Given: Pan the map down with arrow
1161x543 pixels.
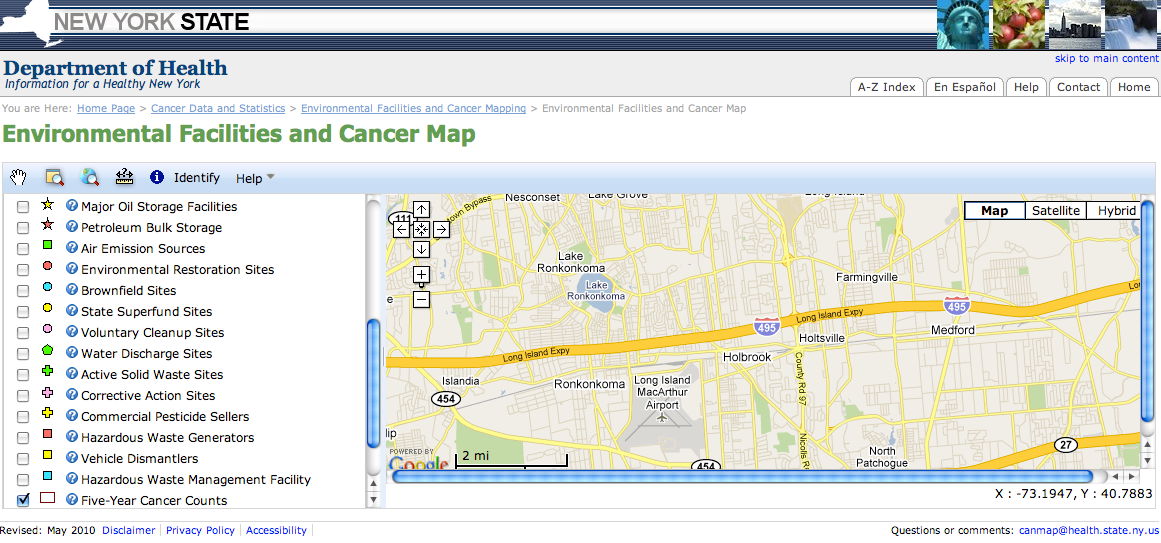Looking at the screenshot, I should pyautogui.click(x=421, y=250).
